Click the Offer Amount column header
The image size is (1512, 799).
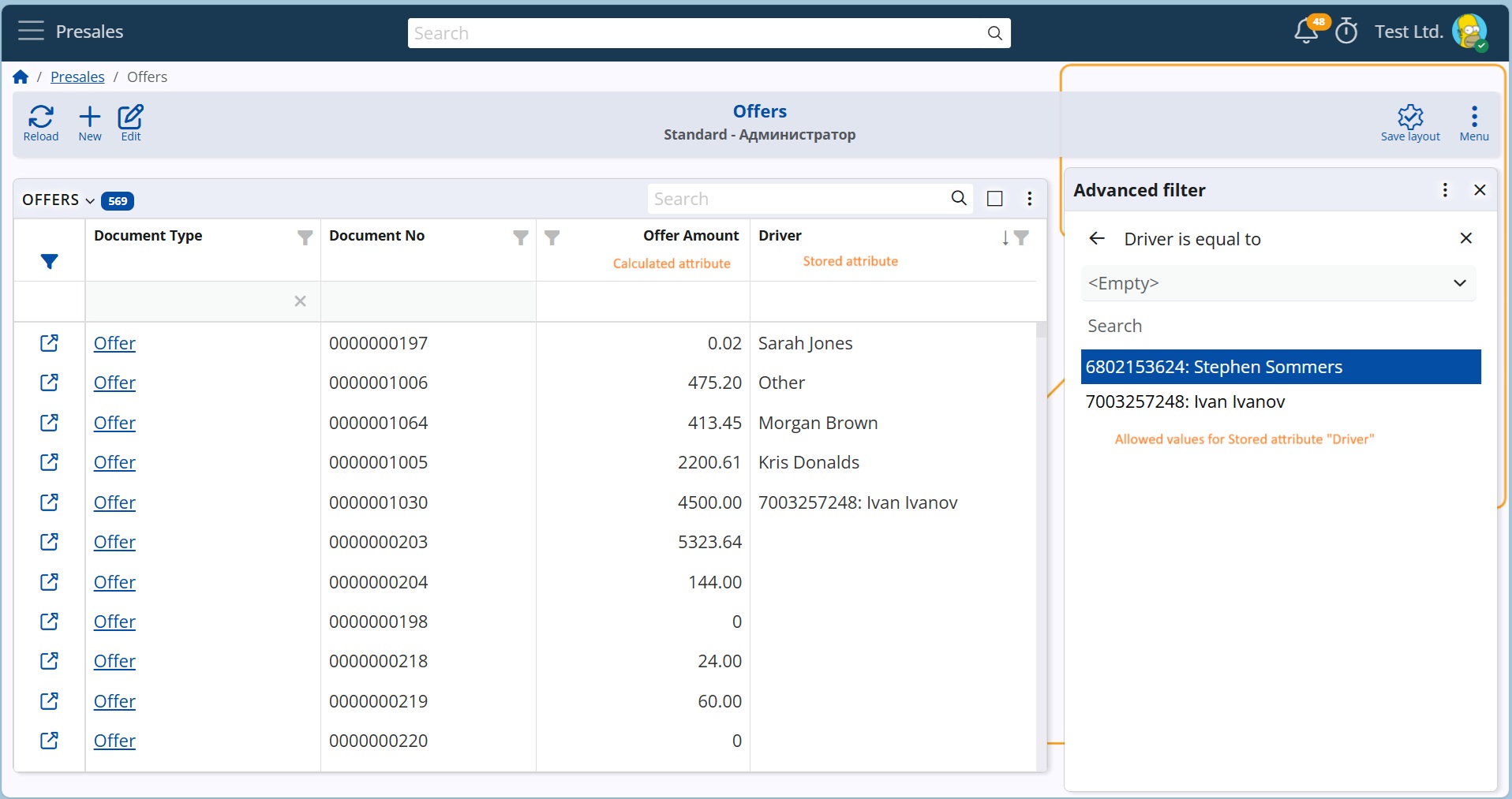coord(691,236)
